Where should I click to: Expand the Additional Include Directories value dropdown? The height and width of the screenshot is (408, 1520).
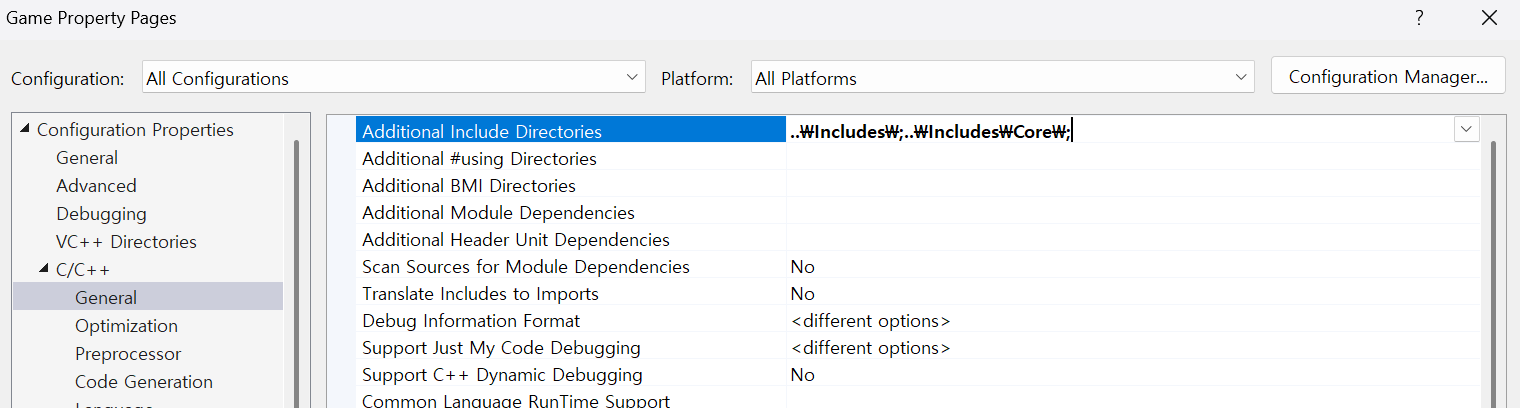1466,129
